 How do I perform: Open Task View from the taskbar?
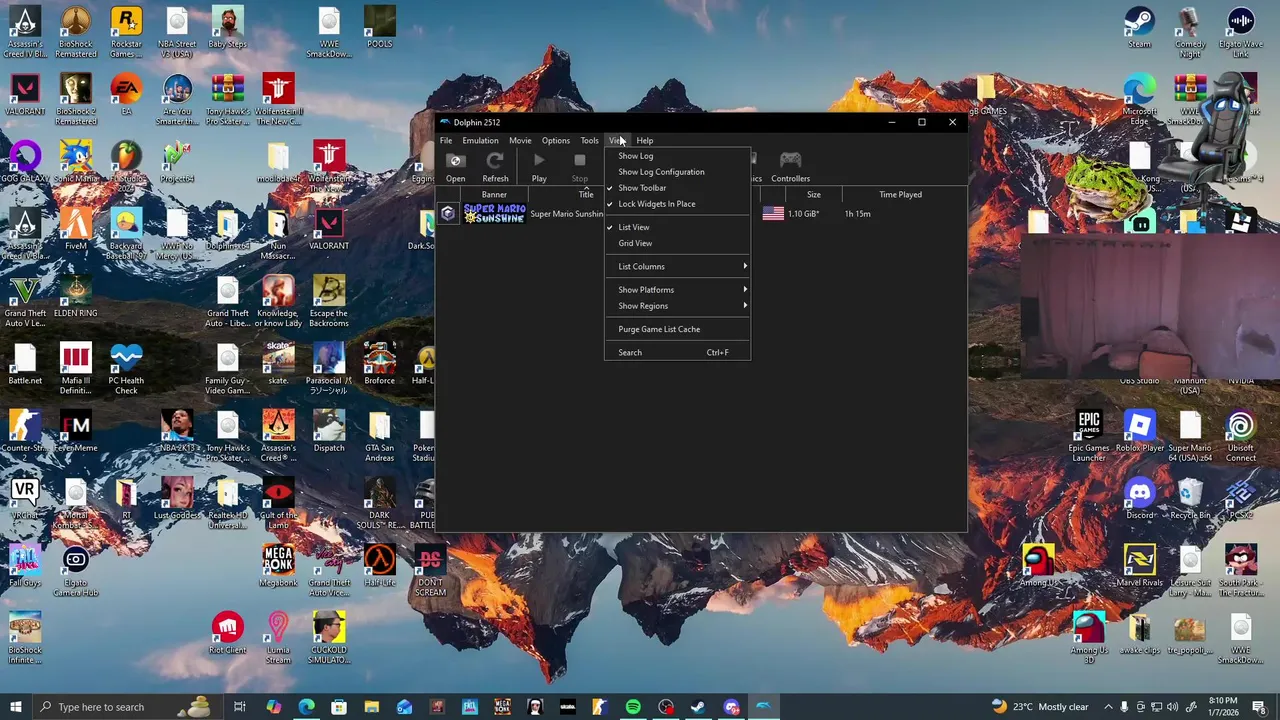(x=240, y=707)
